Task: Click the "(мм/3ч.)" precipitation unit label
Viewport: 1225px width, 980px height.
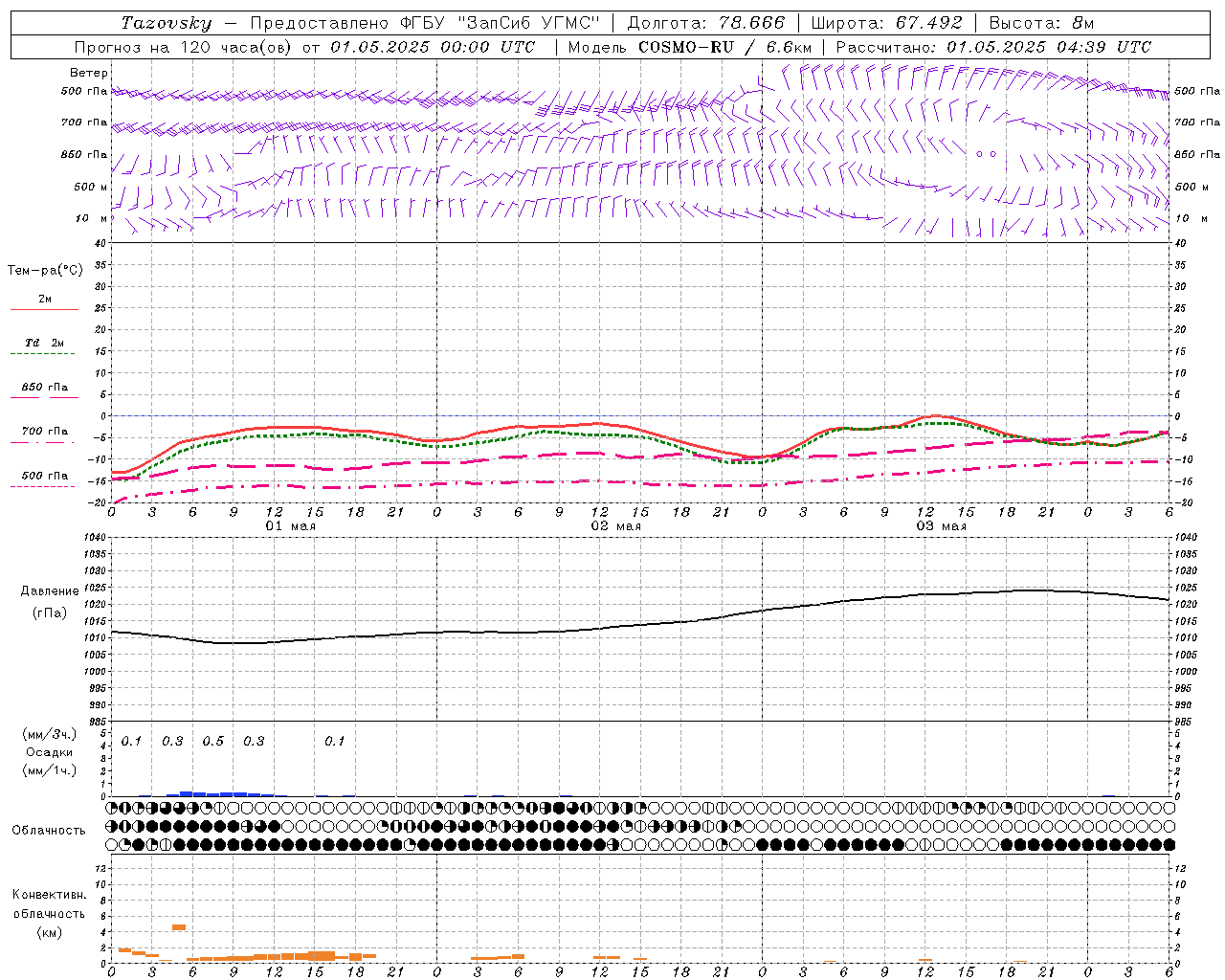Action: point(50,734)
